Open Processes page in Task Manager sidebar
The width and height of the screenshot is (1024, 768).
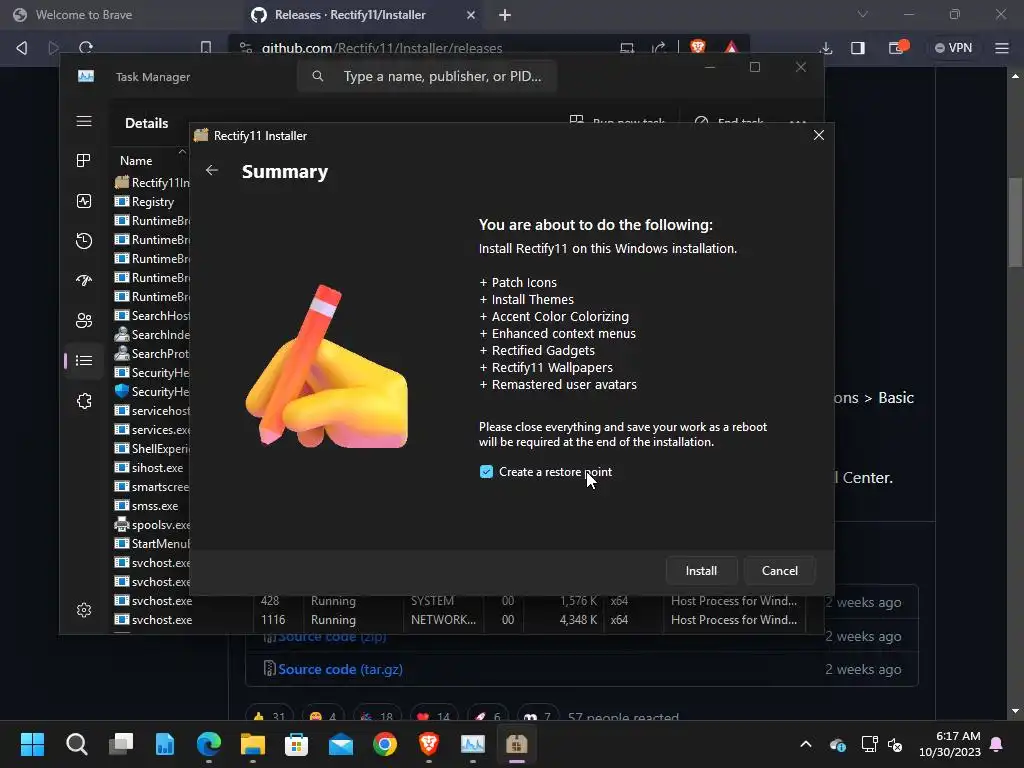[84, 161]
